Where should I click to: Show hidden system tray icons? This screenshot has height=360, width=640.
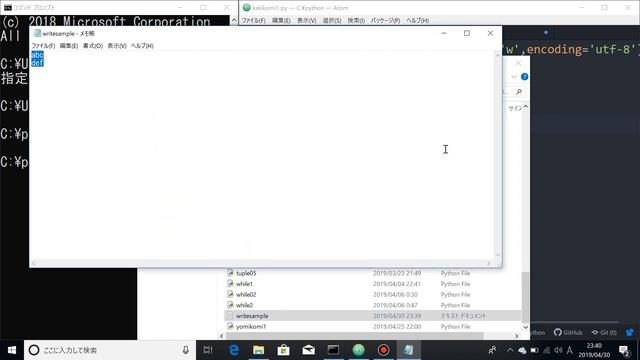(510, 350)
